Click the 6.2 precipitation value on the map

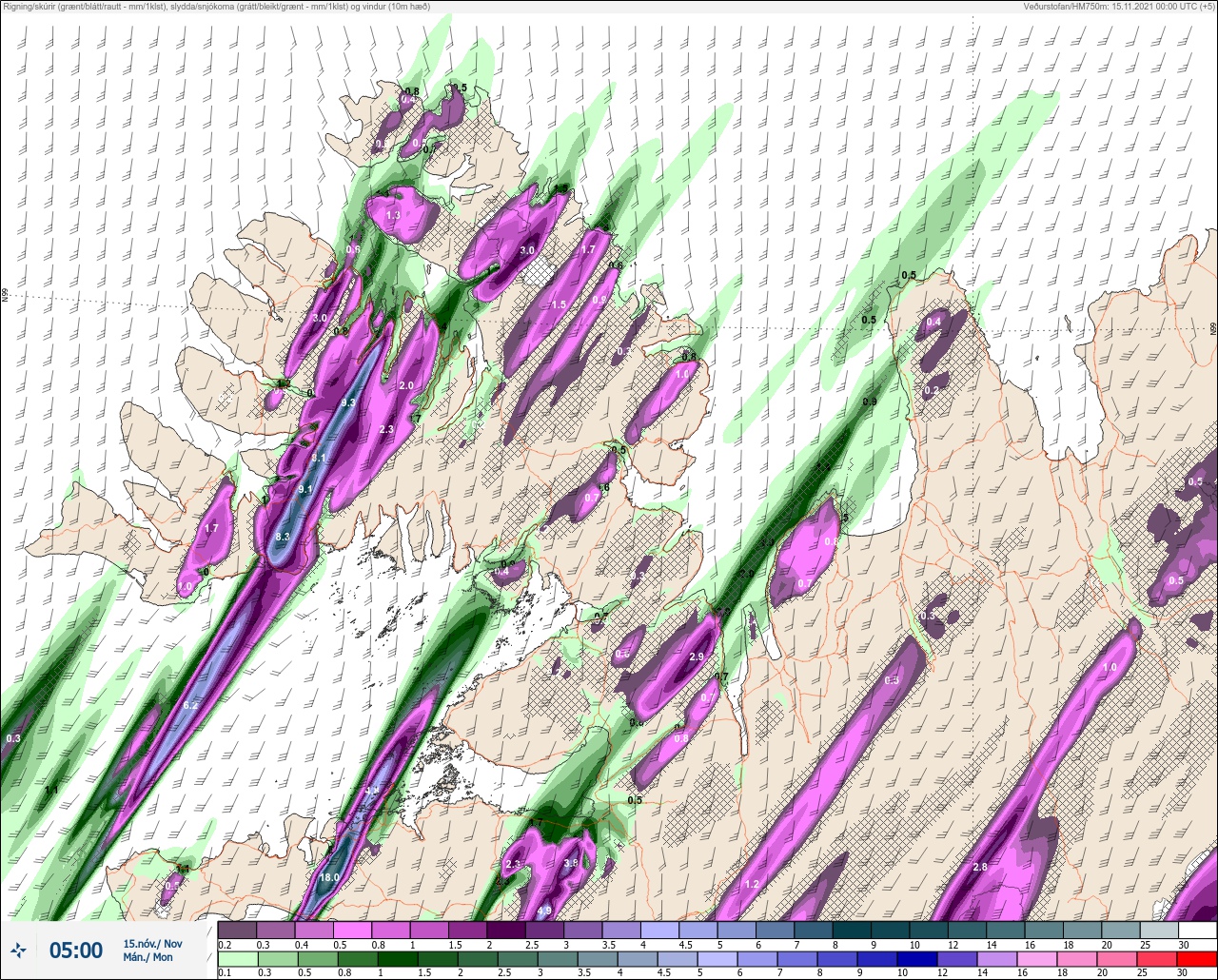click(190, 706)
